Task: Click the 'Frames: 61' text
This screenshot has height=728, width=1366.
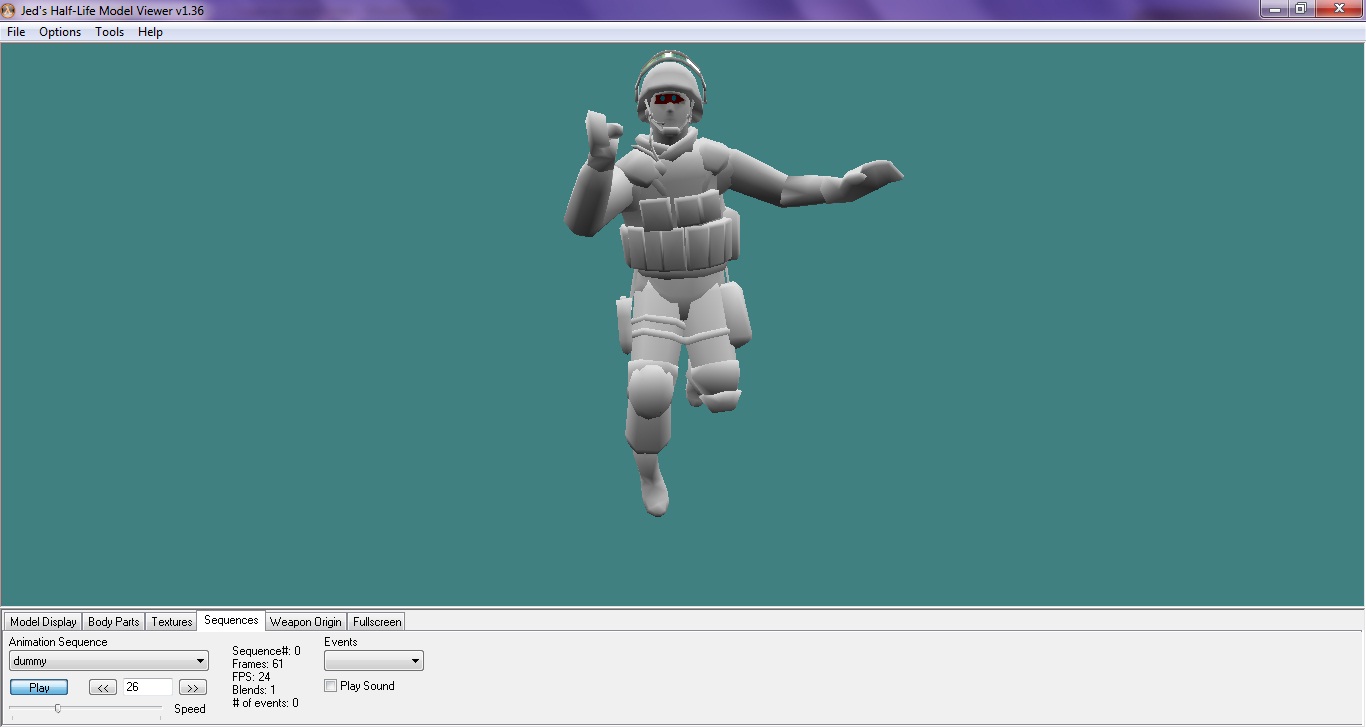Action: (x=258, y=664)
